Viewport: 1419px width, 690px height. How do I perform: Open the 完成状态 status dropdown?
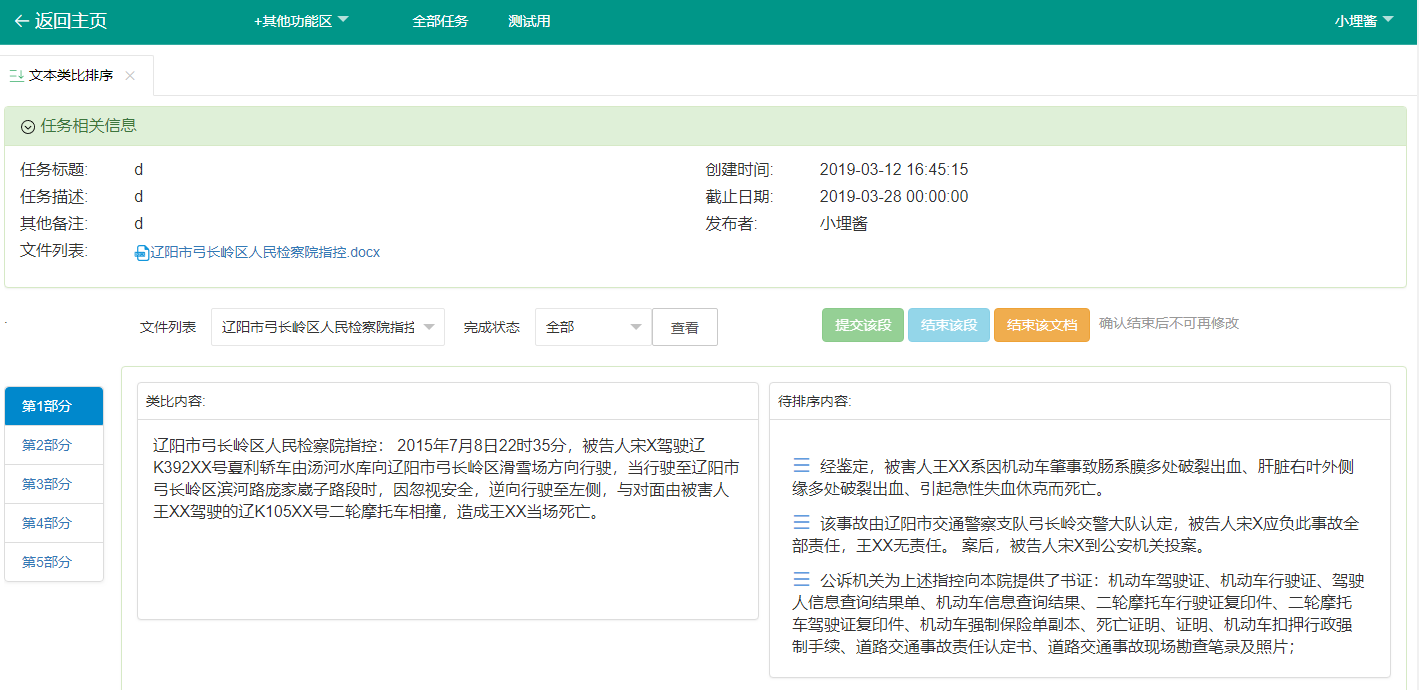(x=593, y=327)
